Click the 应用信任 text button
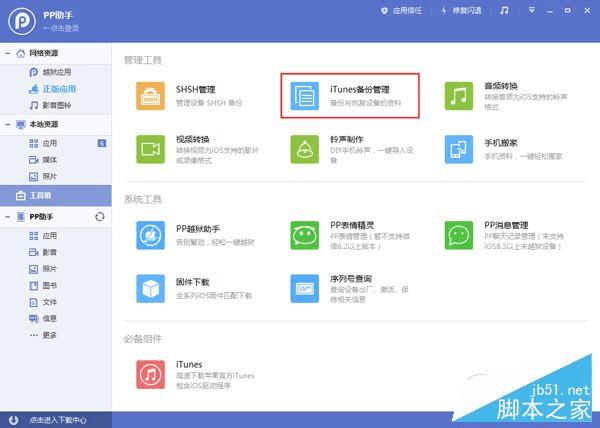 coord(408,11)
